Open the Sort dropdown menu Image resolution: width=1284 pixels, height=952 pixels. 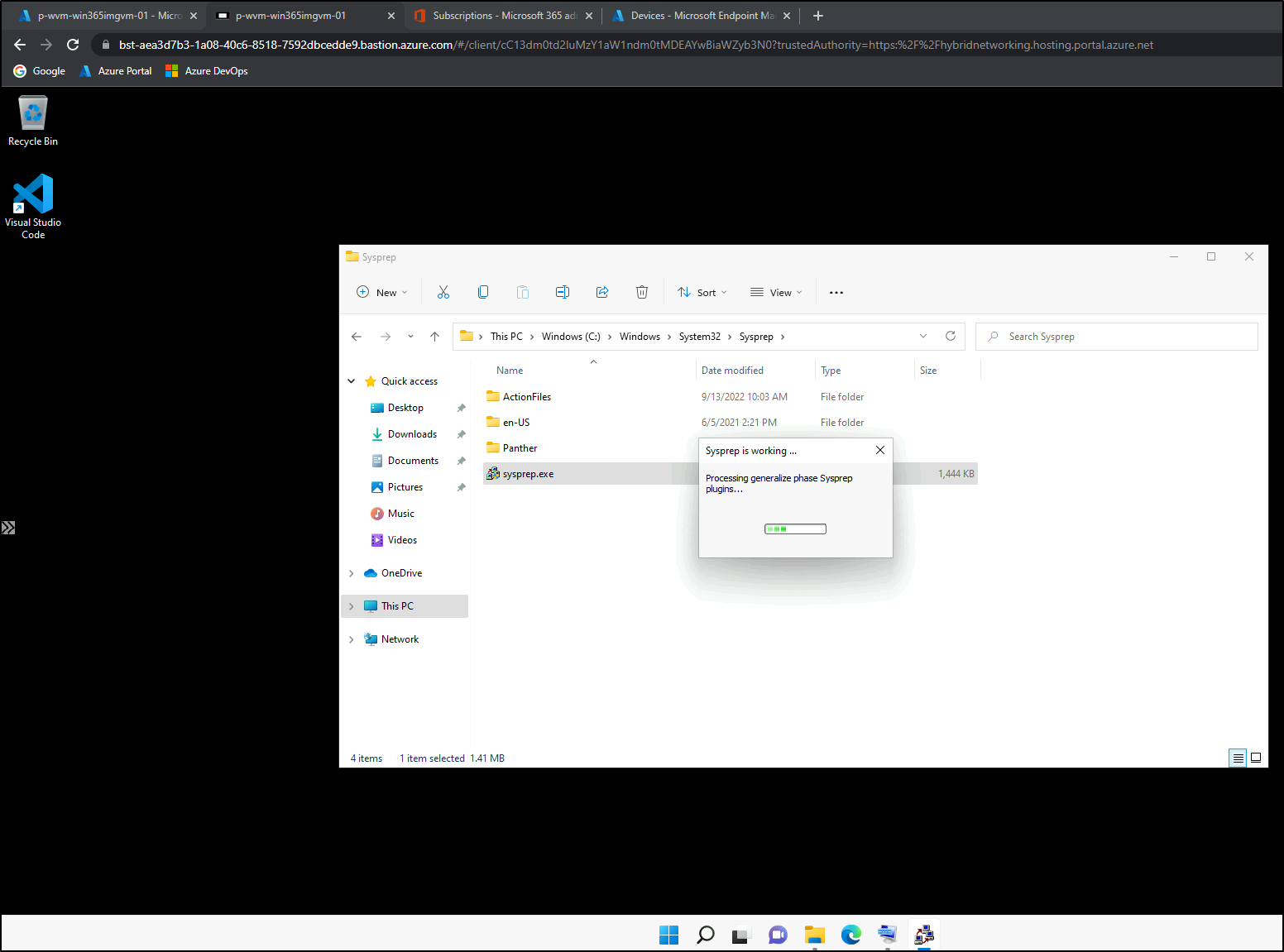pos(702,292)
